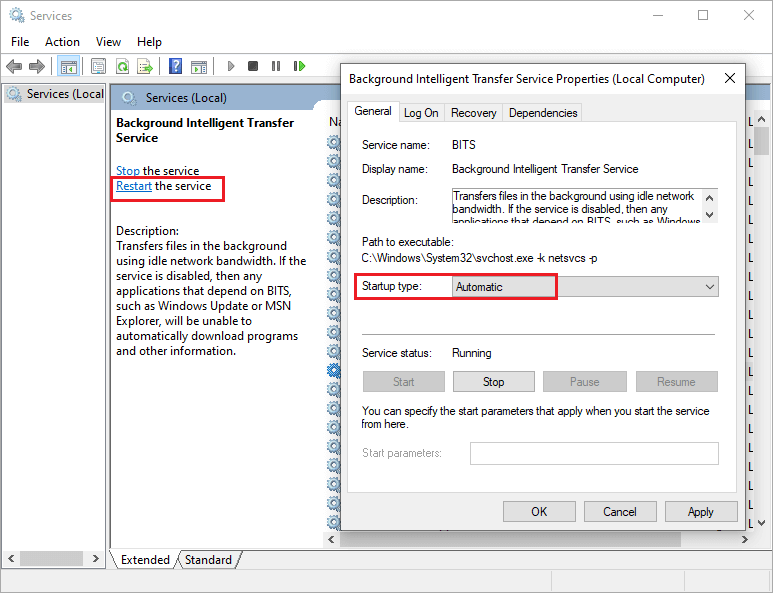Click the Forward arrow toolbar icon

[37, 66]
